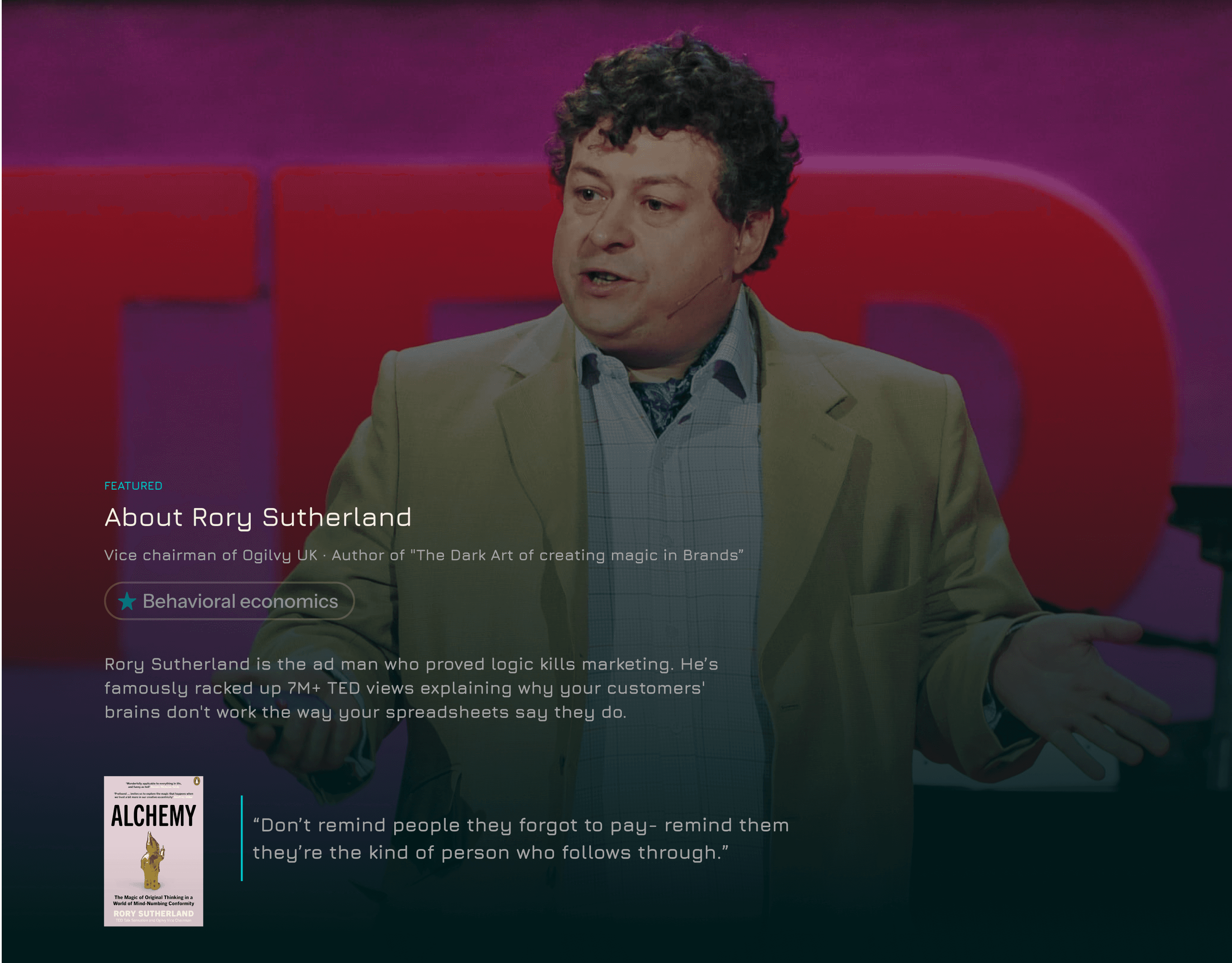Image resolution: width=1232 pixels, height=963 pixels.
Task: Click the Penguin logo on the book cover
Action: coord(196,781)
